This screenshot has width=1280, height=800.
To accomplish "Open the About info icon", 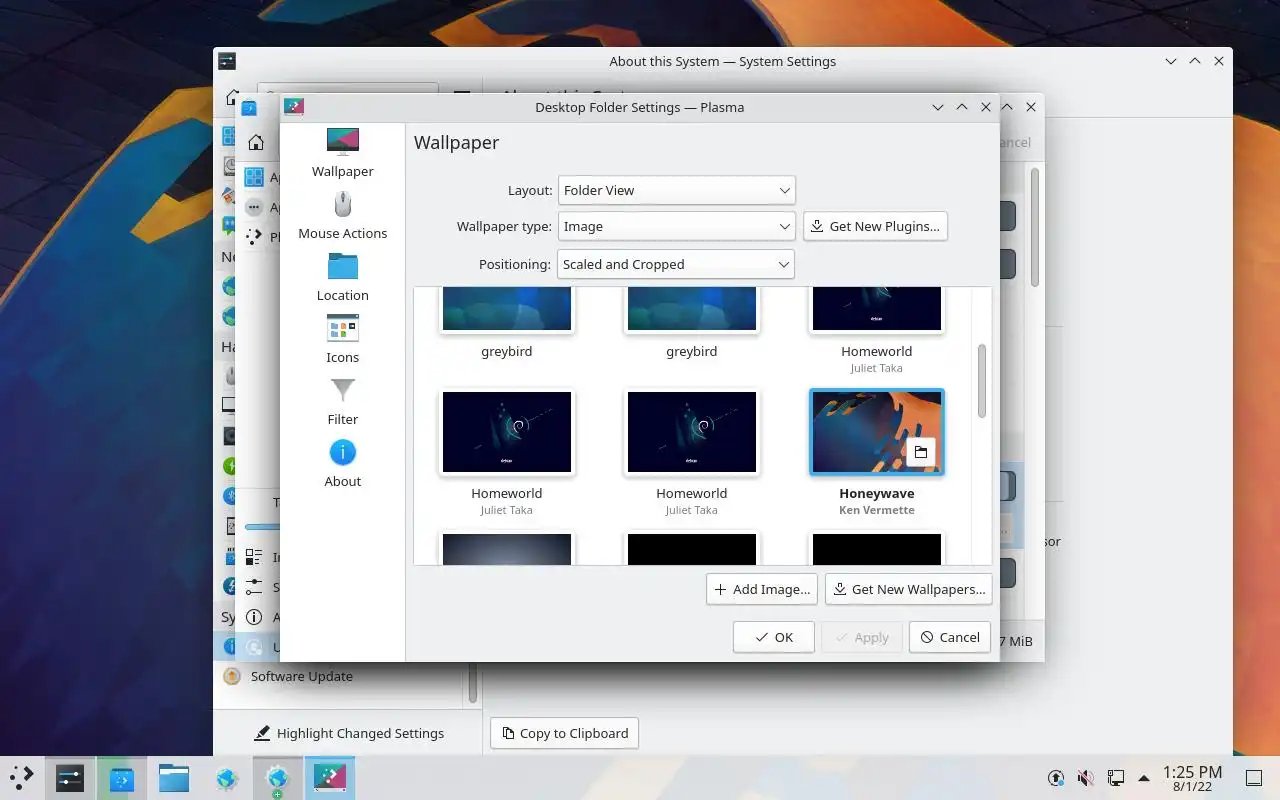I will 342,452.
